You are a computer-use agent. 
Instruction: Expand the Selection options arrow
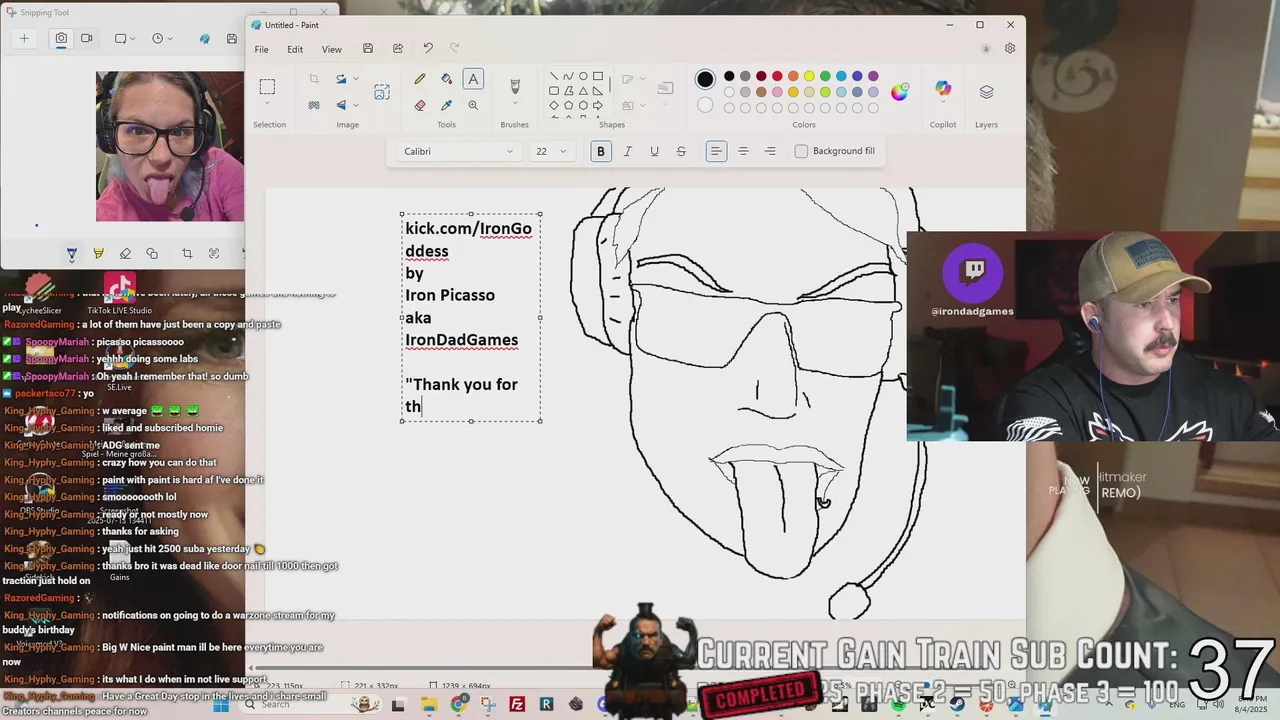click(267, 104)
